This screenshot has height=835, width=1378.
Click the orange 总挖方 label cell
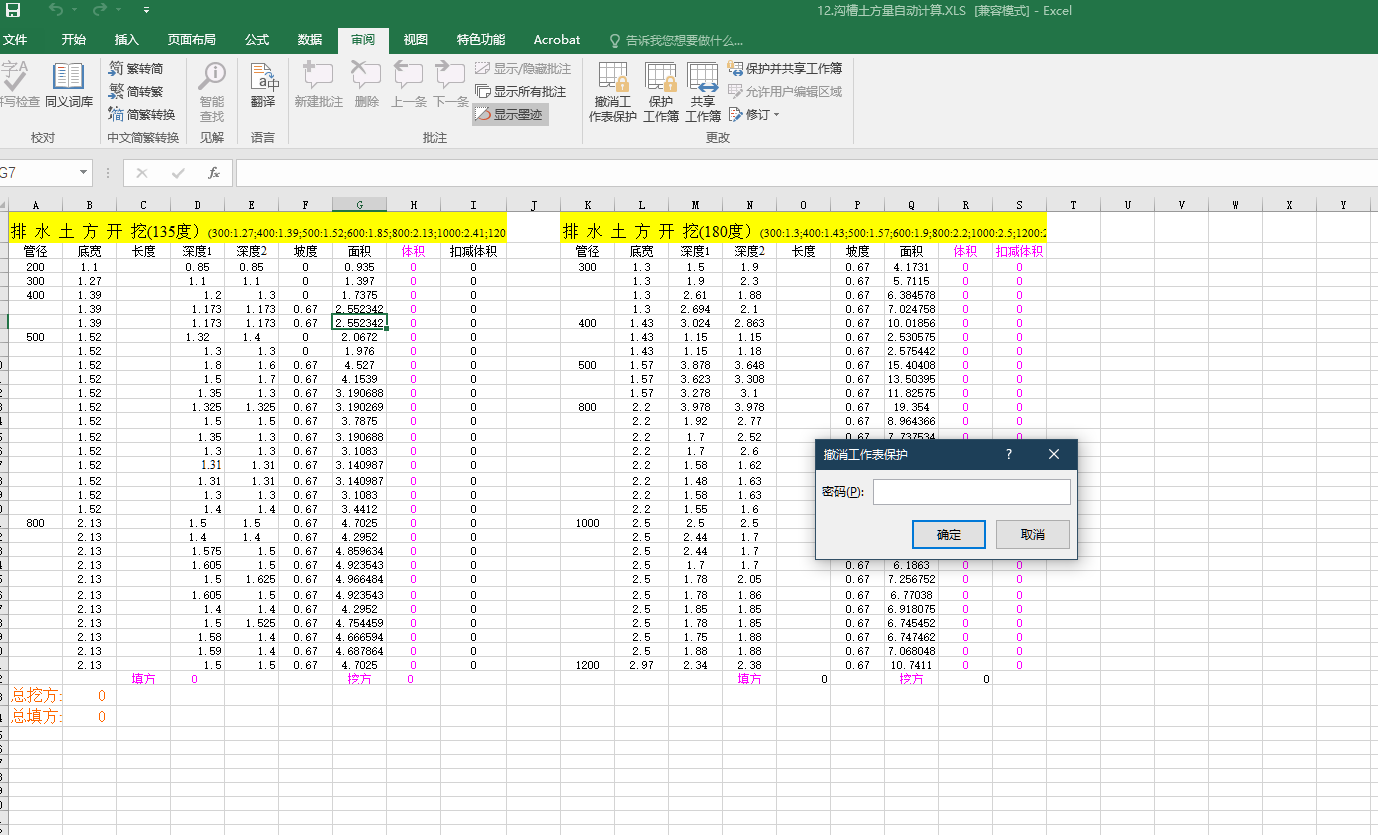tap(36, 695)
